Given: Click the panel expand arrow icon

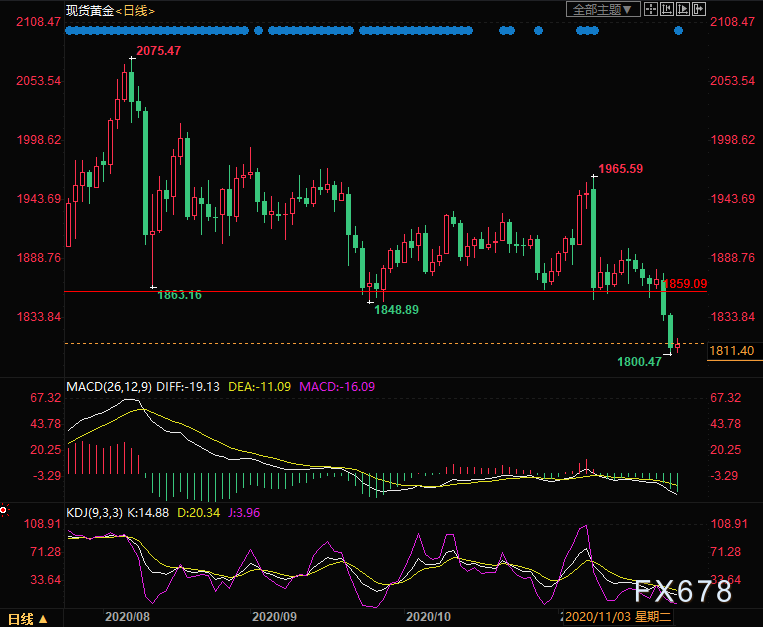Looking at the screenshot, I should [699, 9].
